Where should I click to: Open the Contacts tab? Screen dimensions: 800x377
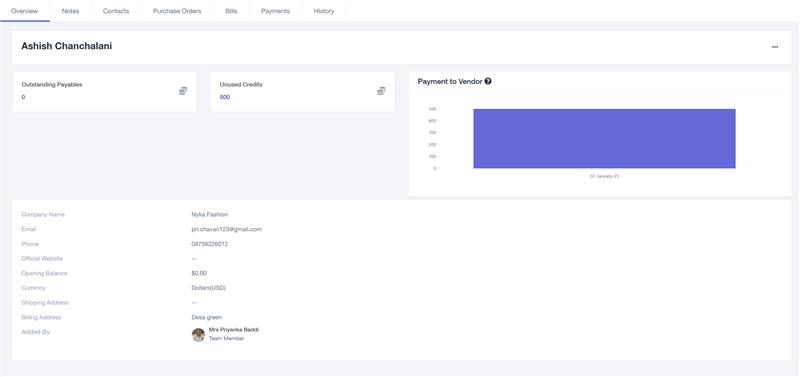(116, 11)
